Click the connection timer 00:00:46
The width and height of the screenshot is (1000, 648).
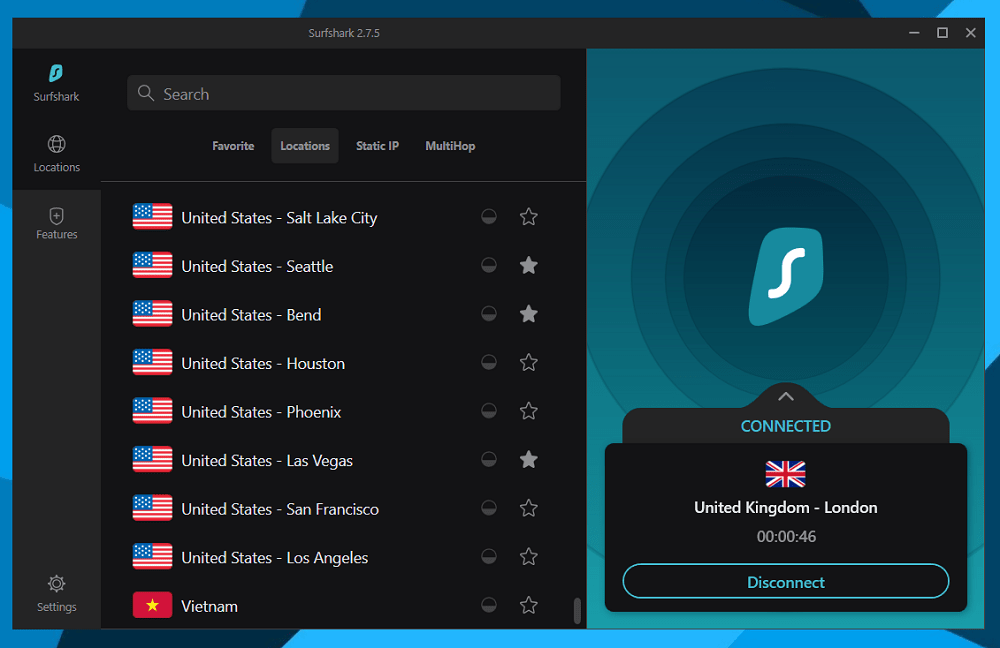786,536
